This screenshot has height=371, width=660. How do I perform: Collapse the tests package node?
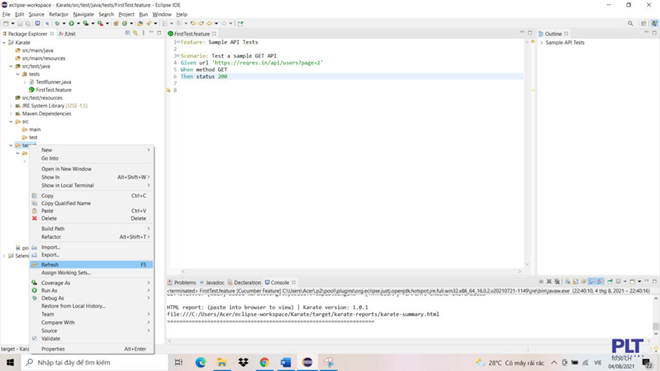(18, 74)
